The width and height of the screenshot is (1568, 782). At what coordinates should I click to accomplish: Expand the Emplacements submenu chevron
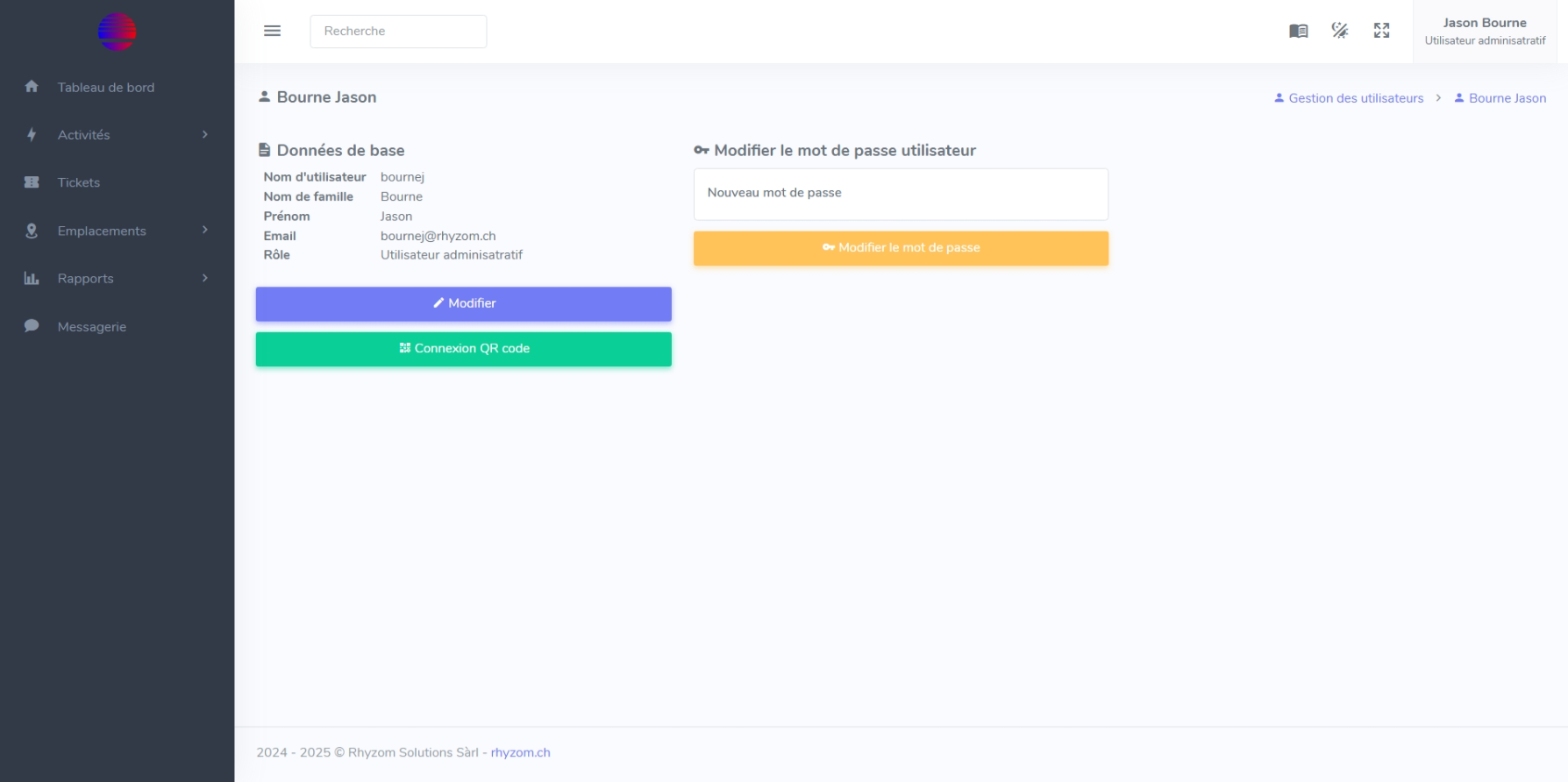click(205, 230)
